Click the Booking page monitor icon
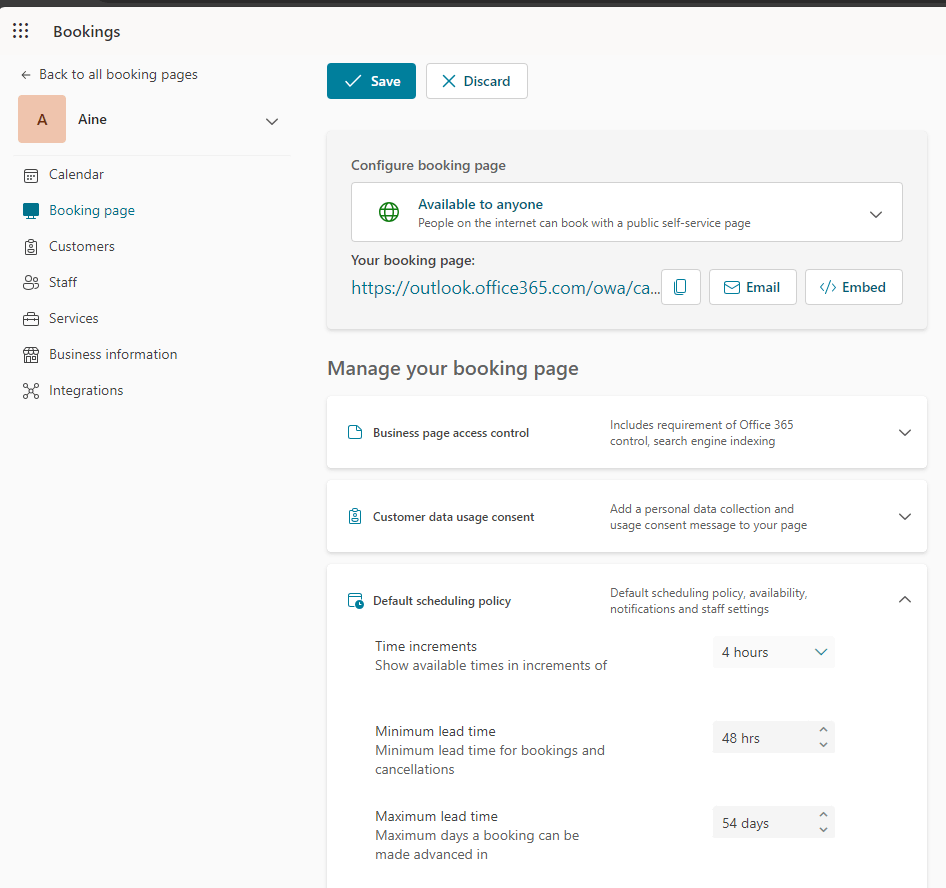This screenshot has width=946, height=888. (31, 211)
